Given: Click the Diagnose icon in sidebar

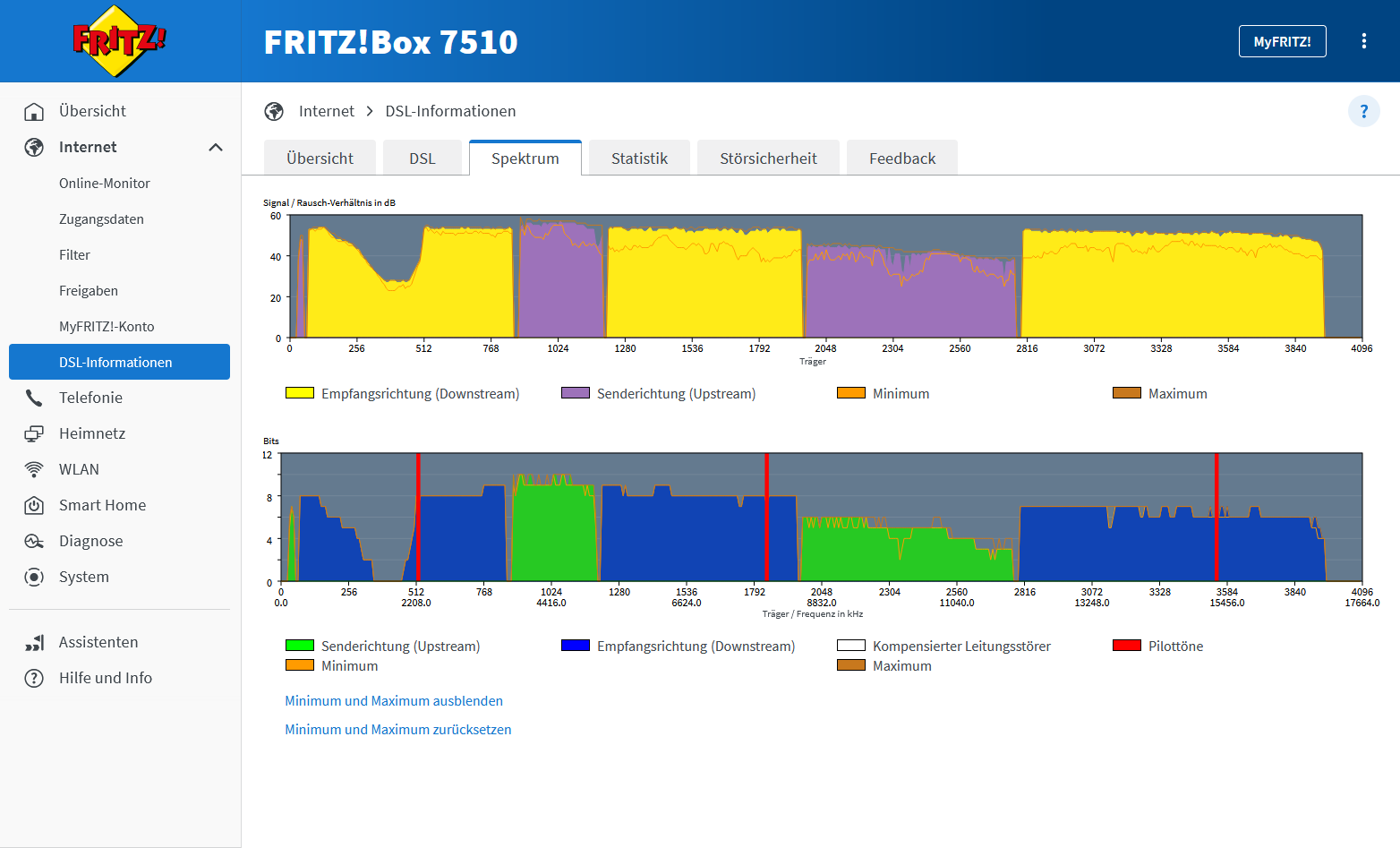Looking at the screenshot, I should 34,541.
